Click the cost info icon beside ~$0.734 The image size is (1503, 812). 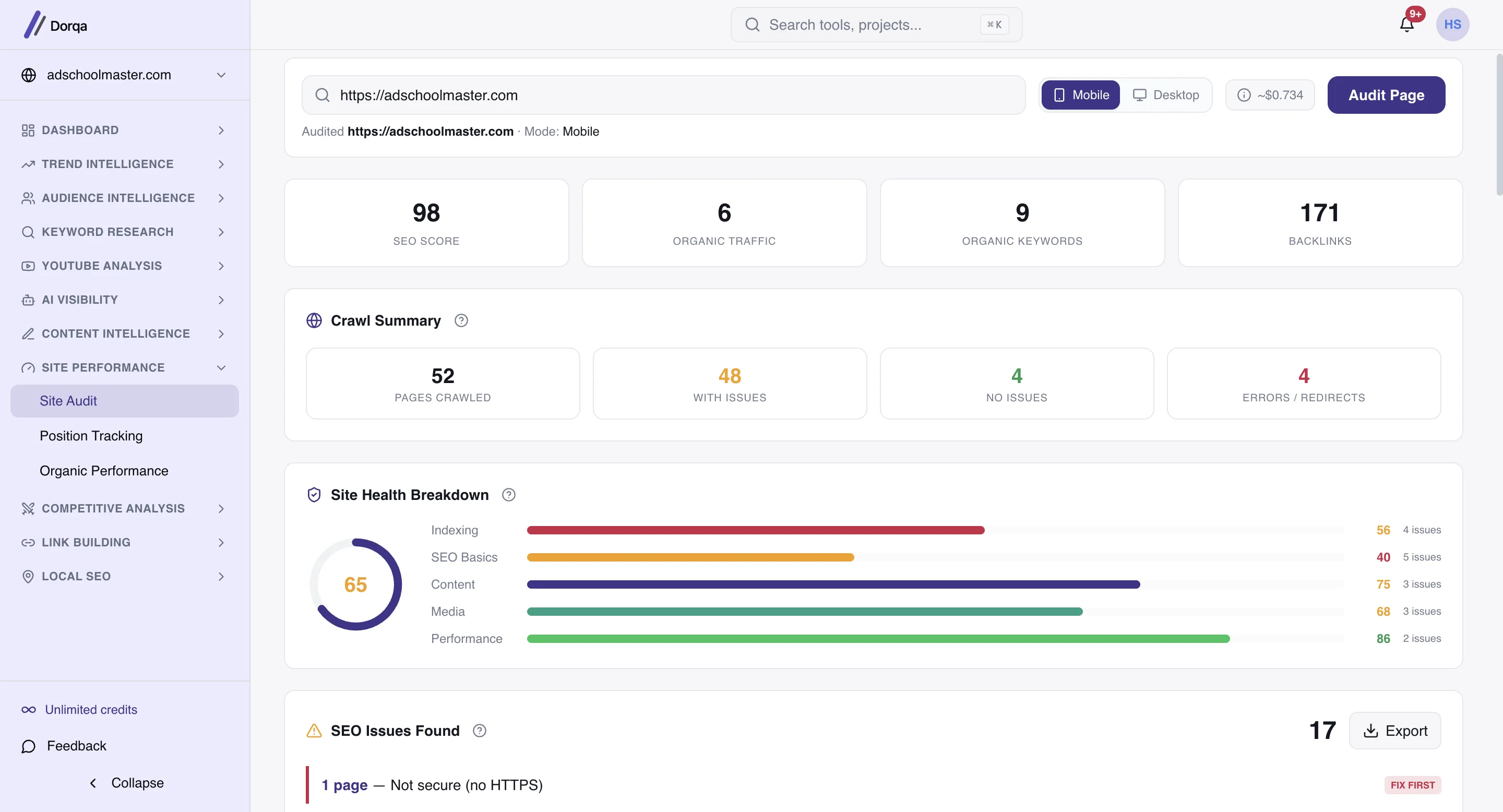pos(1244,95)
